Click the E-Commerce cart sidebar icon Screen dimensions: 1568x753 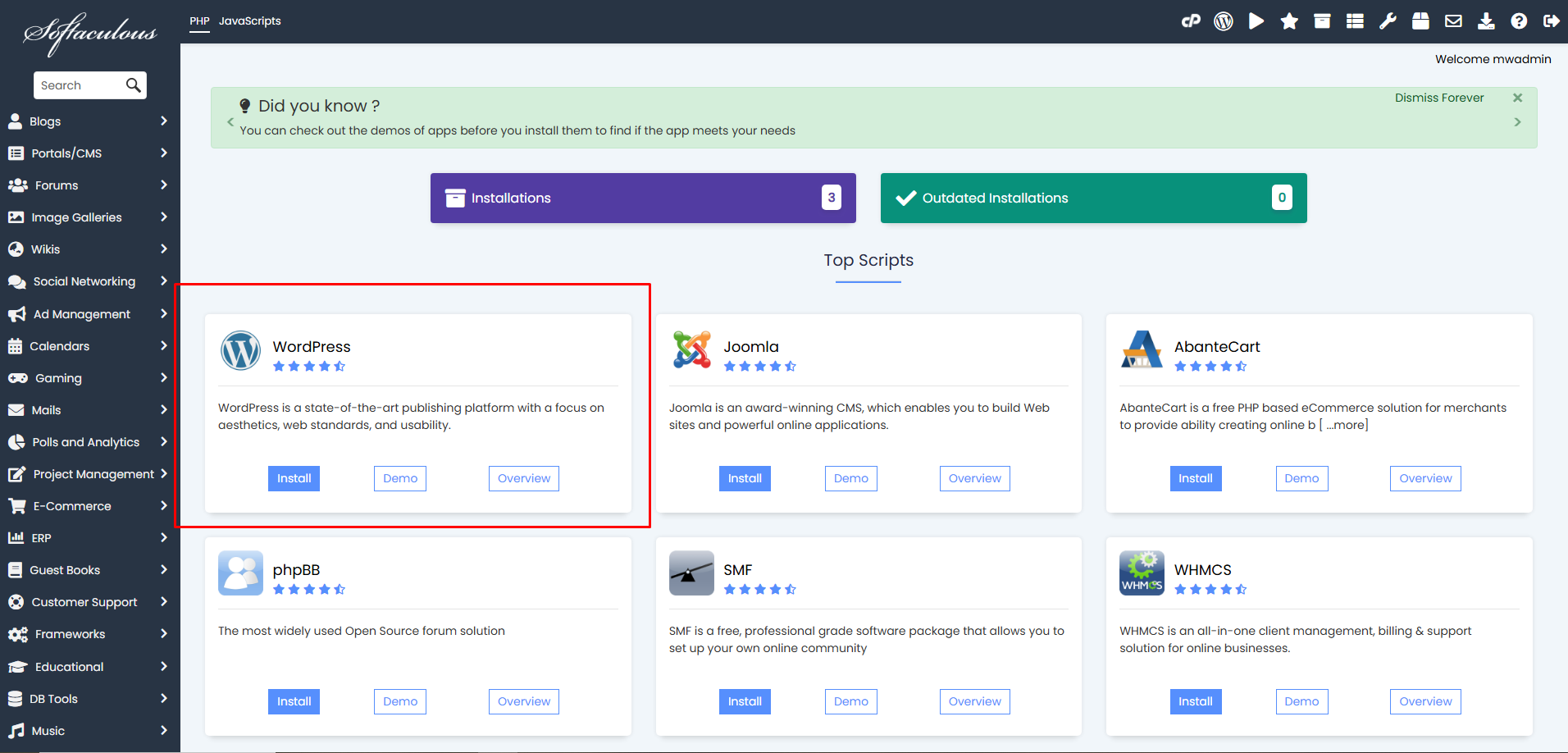click(16, 506)
